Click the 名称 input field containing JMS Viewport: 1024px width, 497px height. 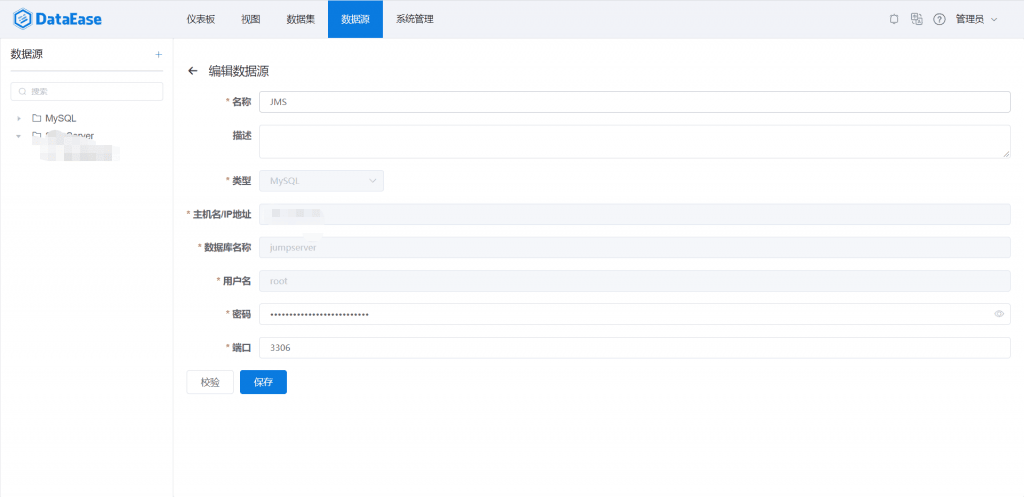635,102
